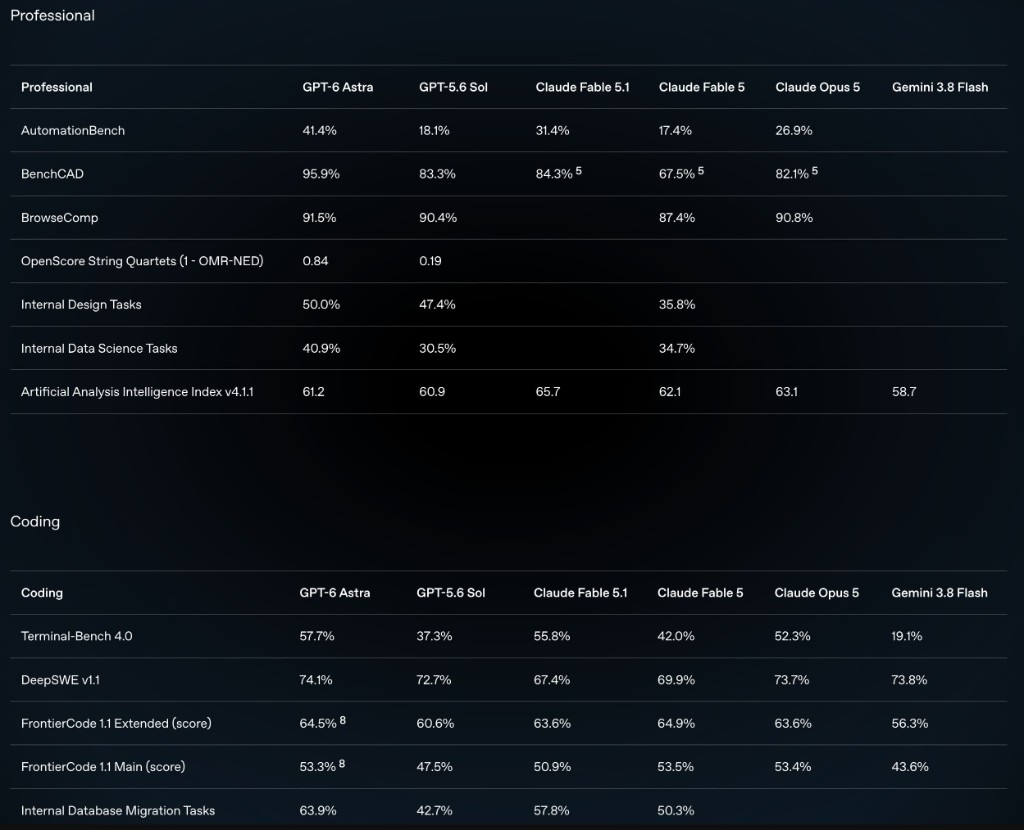Click Intelligence Index value 65.7
The width and height of the screenshot is (1024, 830).
tap(548, 392)
